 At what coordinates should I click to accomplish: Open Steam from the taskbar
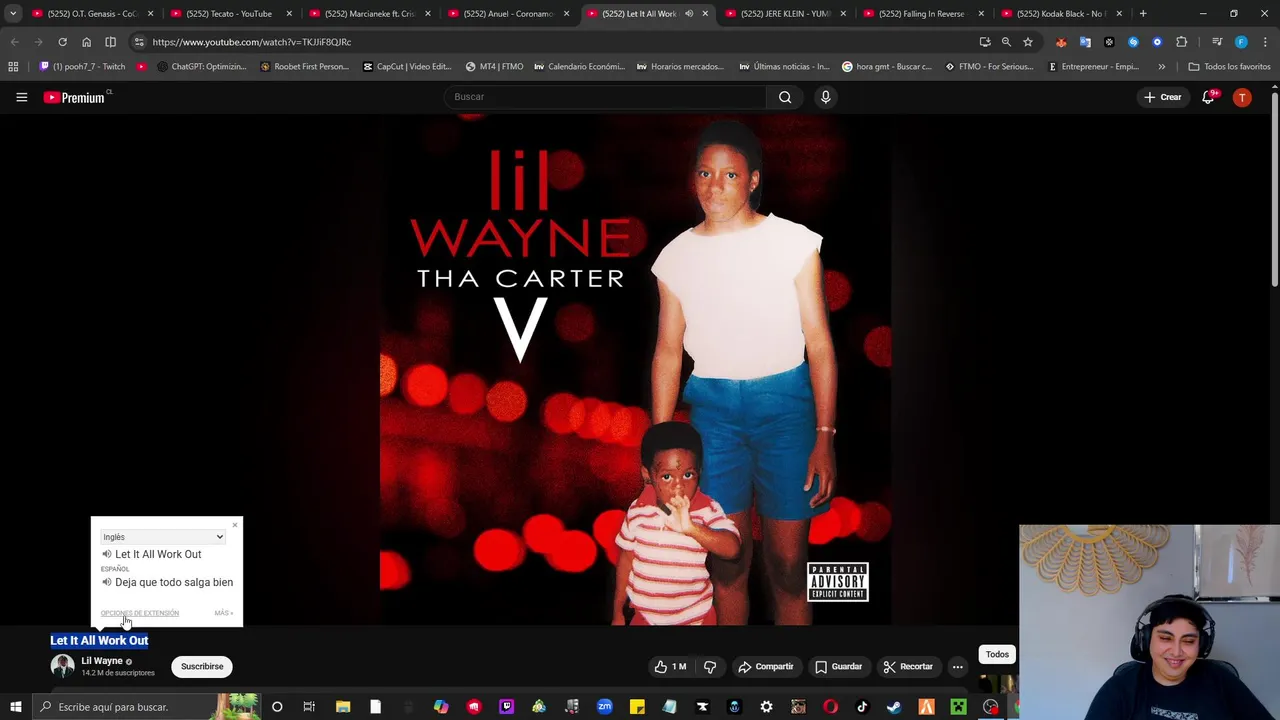(x=894, y=707)
